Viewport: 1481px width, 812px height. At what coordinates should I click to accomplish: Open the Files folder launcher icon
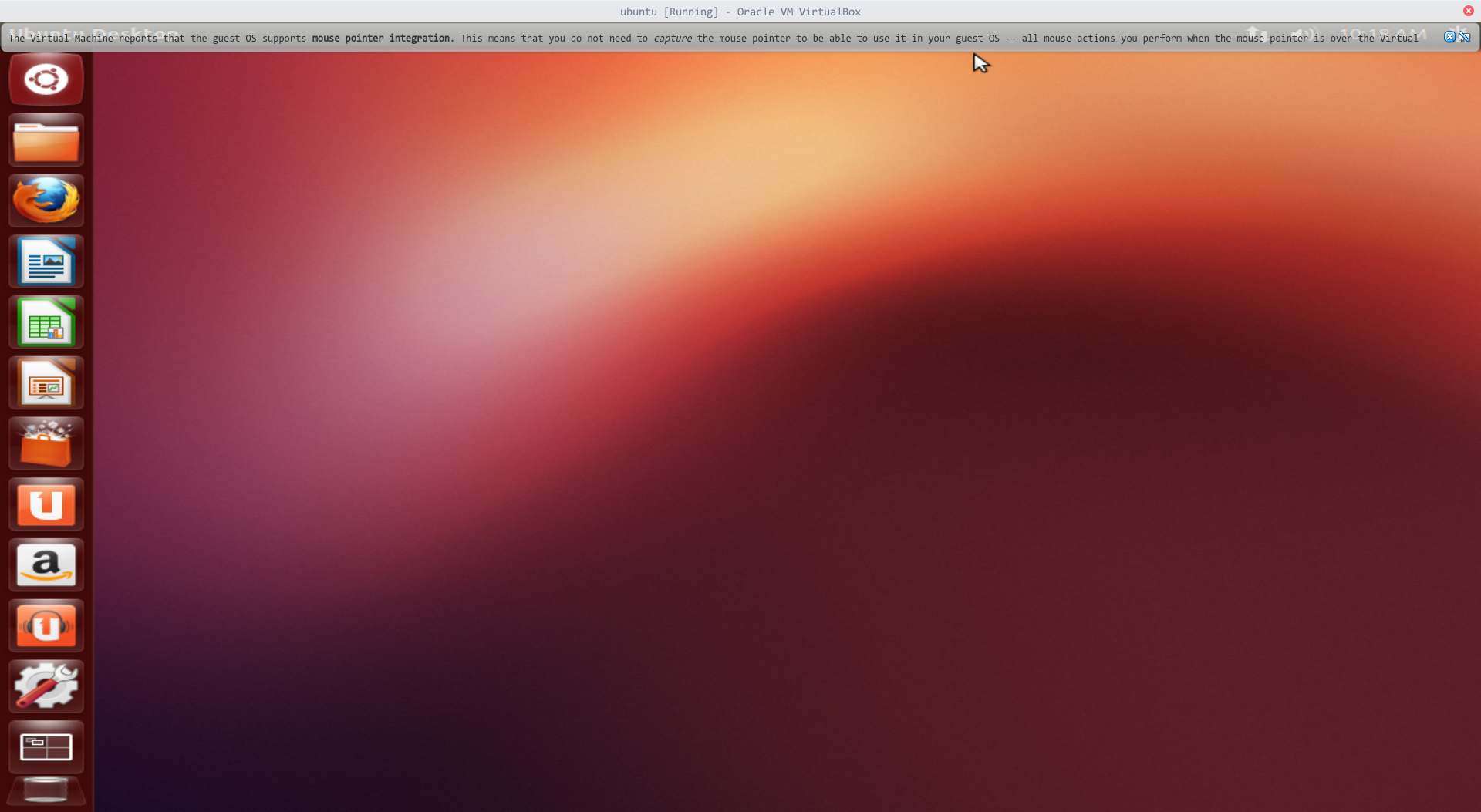[x=46, y=140]
